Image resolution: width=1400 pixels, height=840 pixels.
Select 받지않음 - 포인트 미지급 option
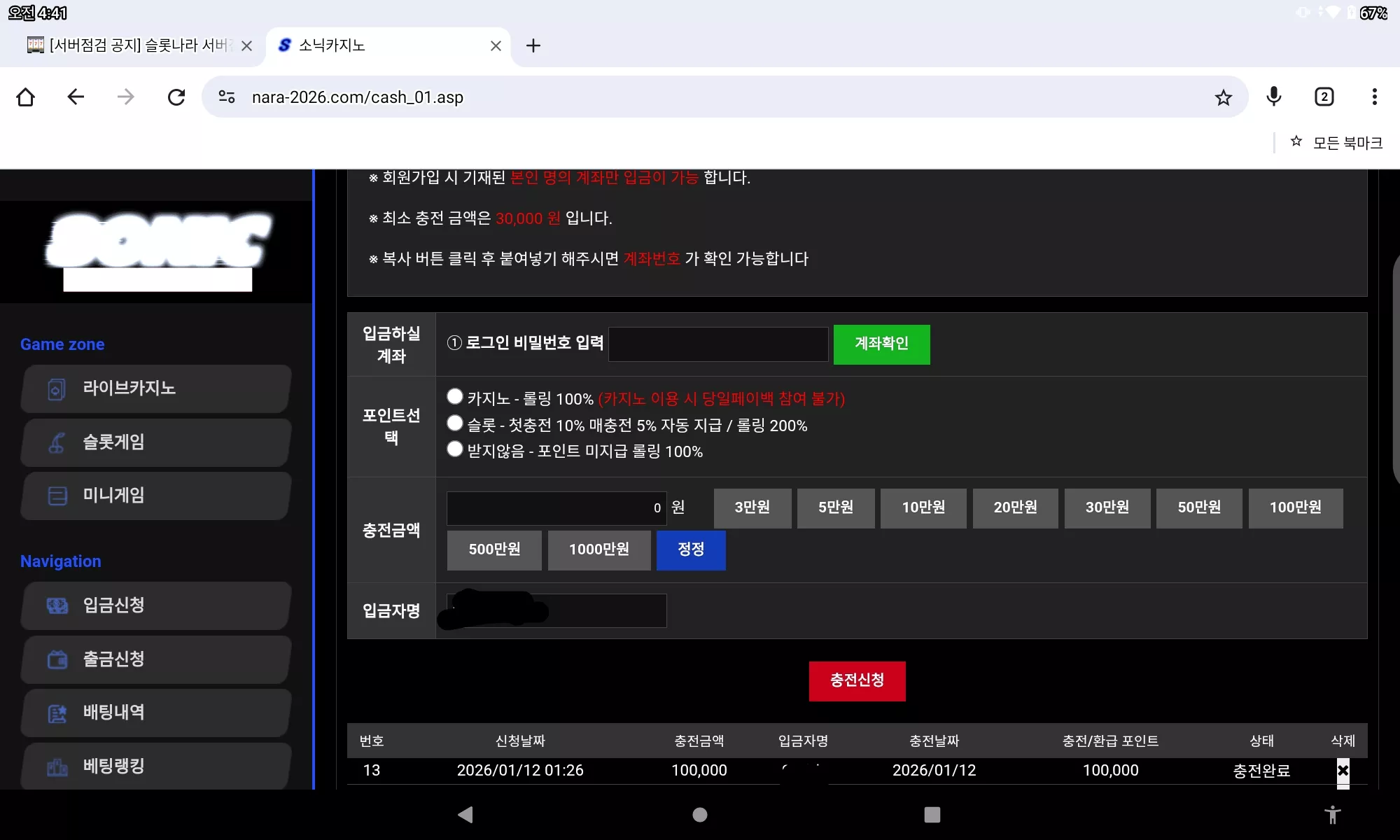[x=455, y=449]
